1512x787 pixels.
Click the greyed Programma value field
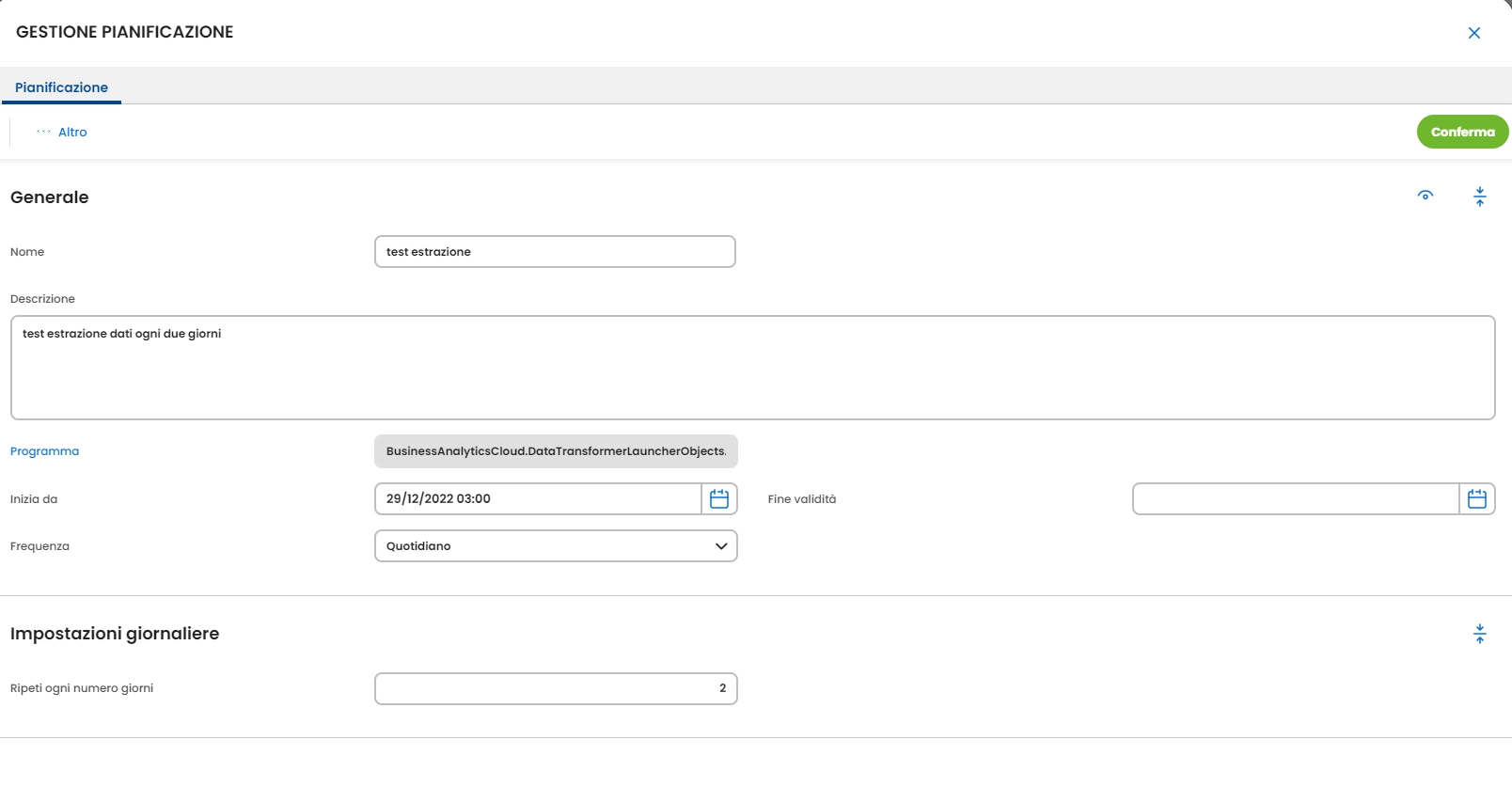coord(556,451)
